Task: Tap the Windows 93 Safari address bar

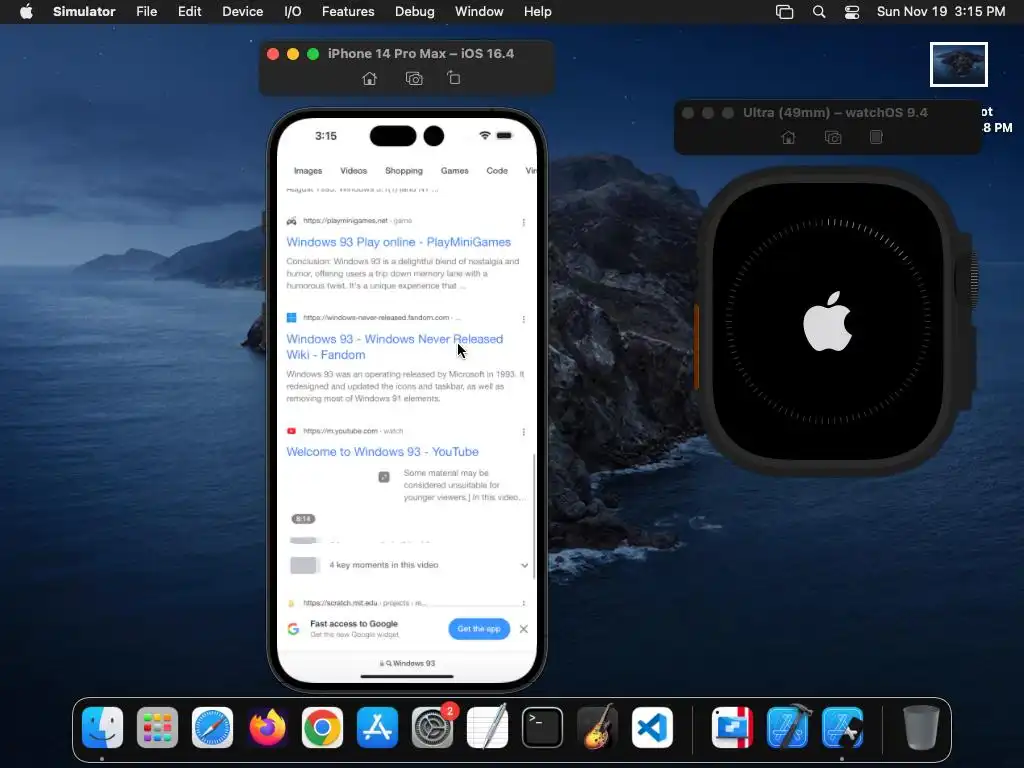Action: pos(407,663)
